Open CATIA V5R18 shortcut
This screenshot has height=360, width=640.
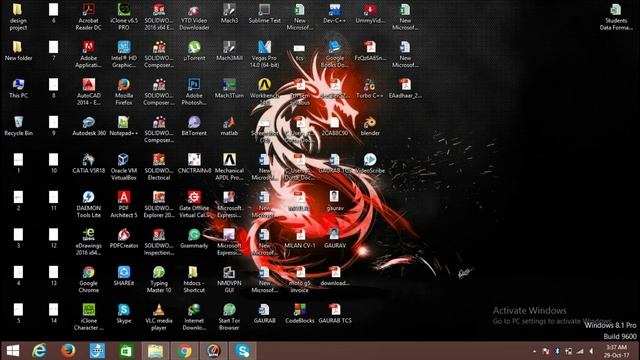tap(89, 163)
